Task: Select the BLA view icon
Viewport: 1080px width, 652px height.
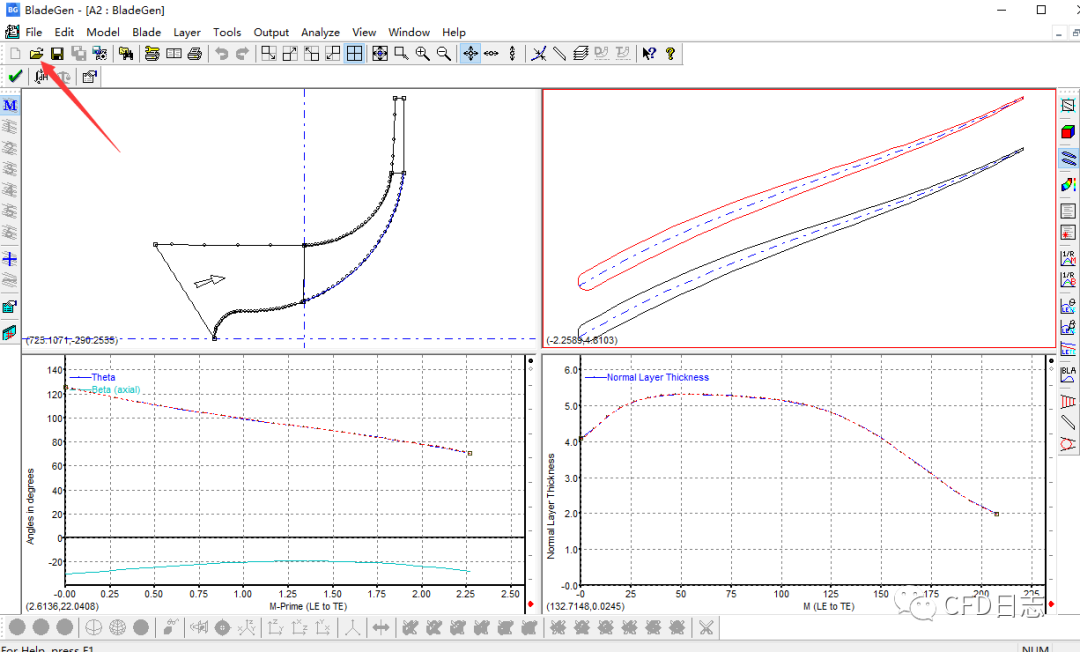Action: [x=1067, y=375]
